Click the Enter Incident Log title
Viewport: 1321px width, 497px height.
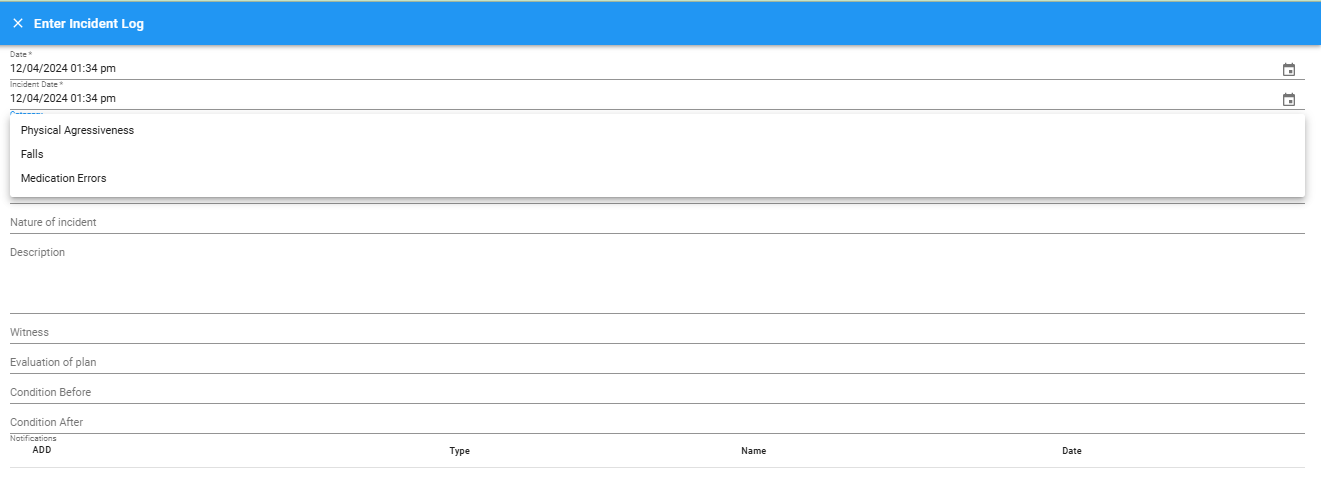point(89,23)
